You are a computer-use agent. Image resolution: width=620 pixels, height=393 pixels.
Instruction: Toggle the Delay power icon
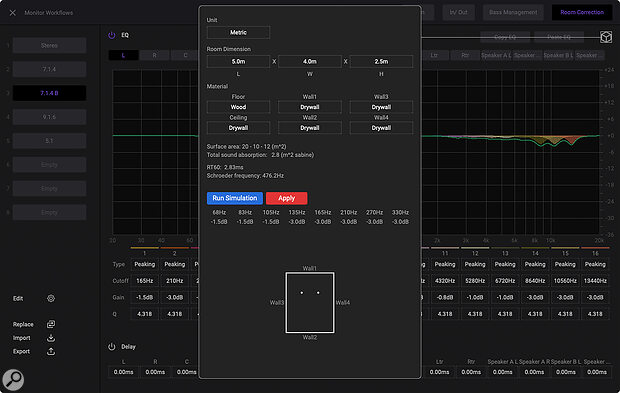112,347
